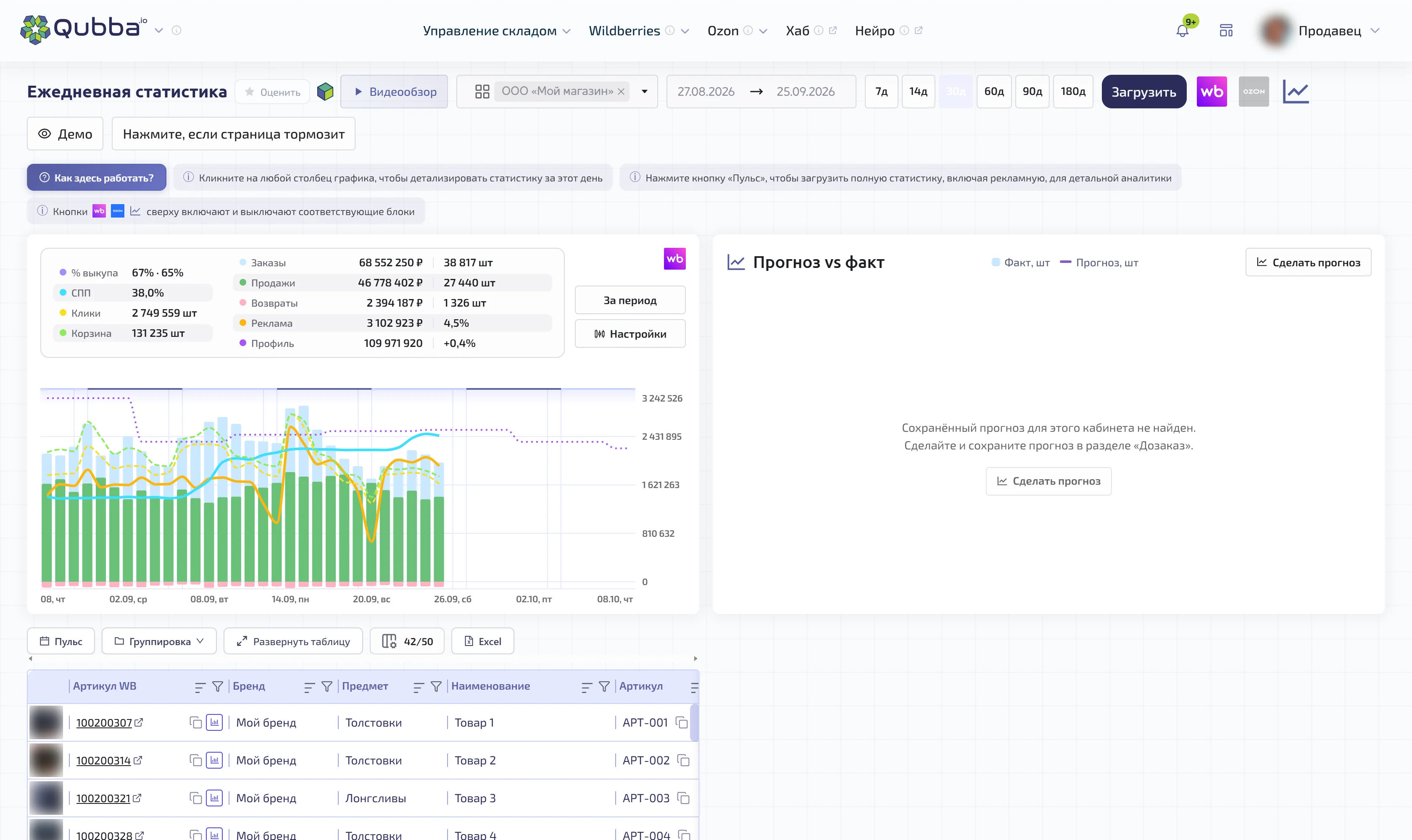Toggle the Wildberries block with the wb button
Screen dimensions: 1412x840
[x=1212, y=92]
